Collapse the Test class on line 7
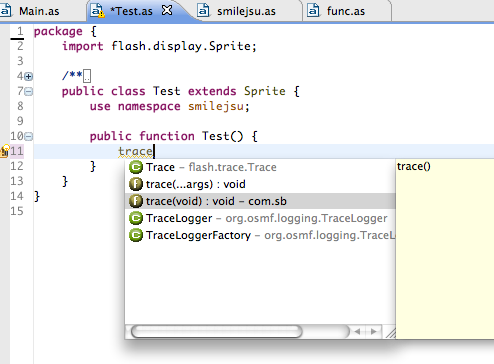The image size is (494, 364). [x=29, y=91]
